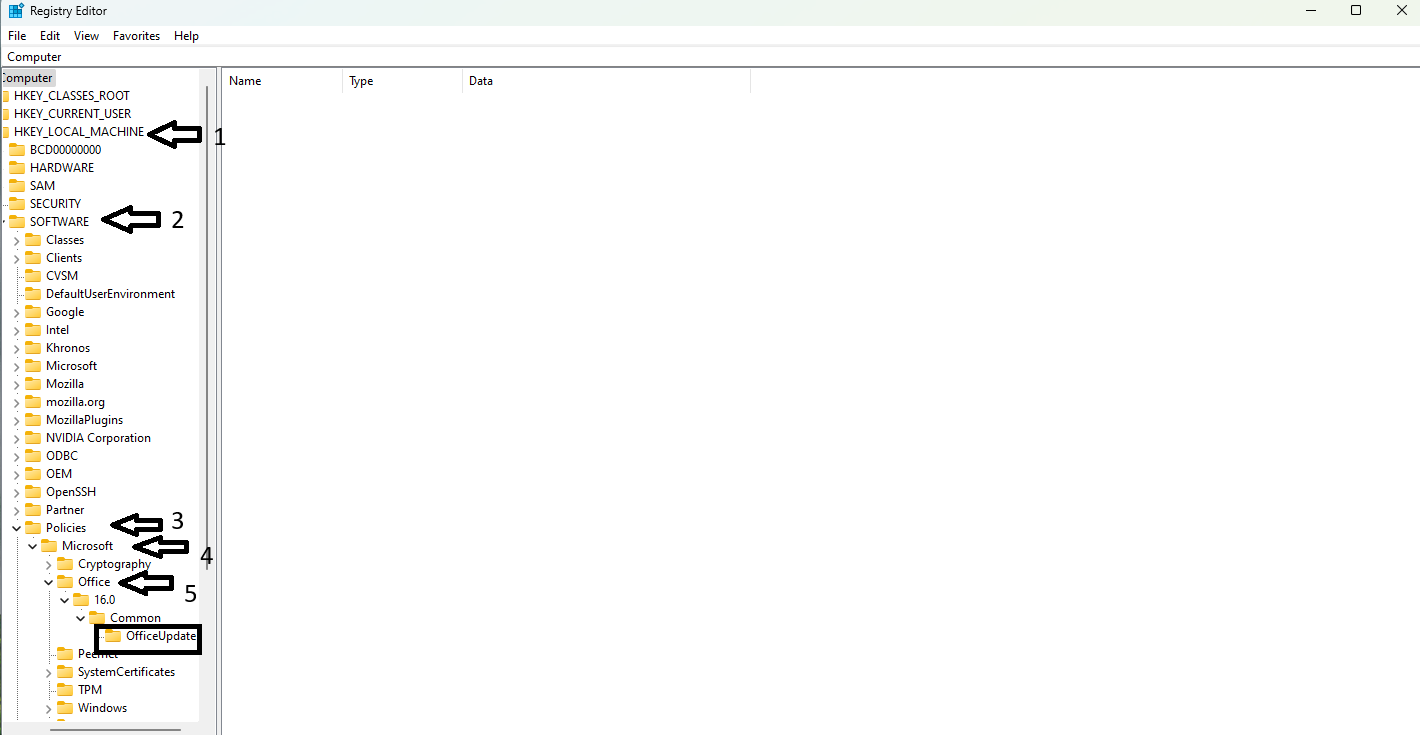Image resolution: width=1420 pixels, height=735 pixels.
Task: Click the SAM key folder icon
Action: 17,186
